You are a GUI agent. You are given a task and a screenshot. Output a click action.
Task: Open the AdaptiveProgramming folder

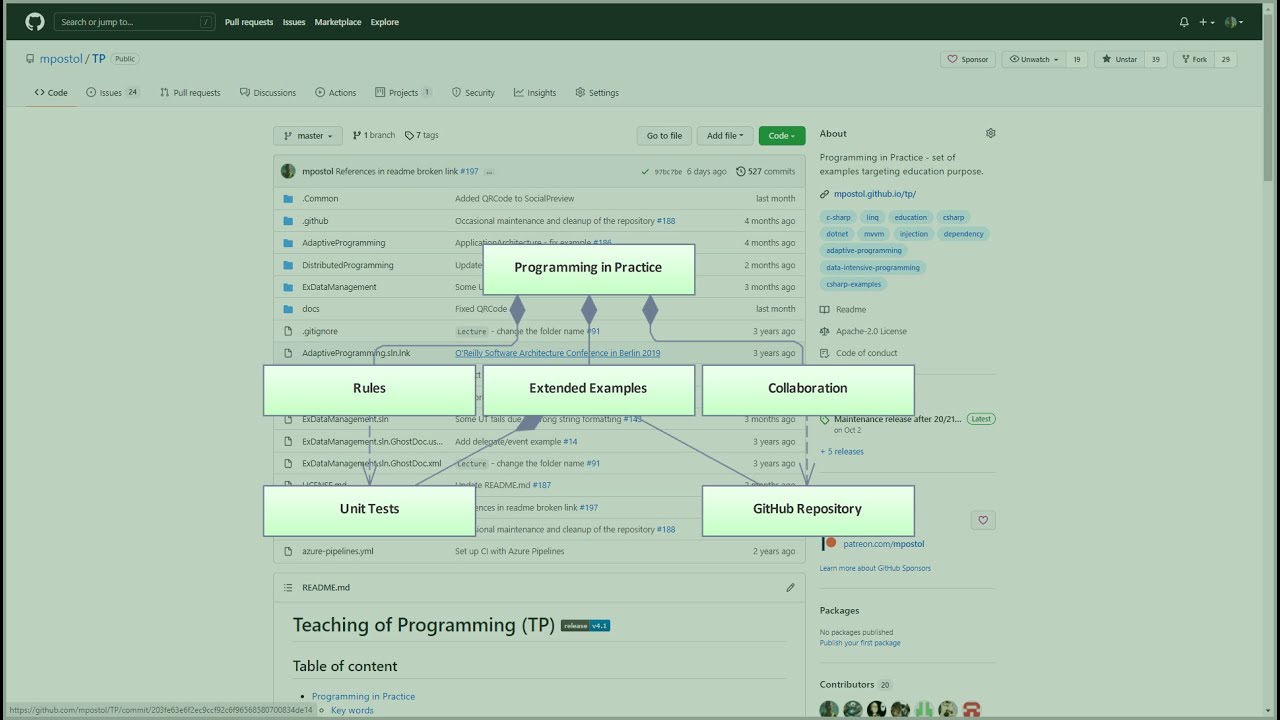pyautogui.click(x=343, y=243)
